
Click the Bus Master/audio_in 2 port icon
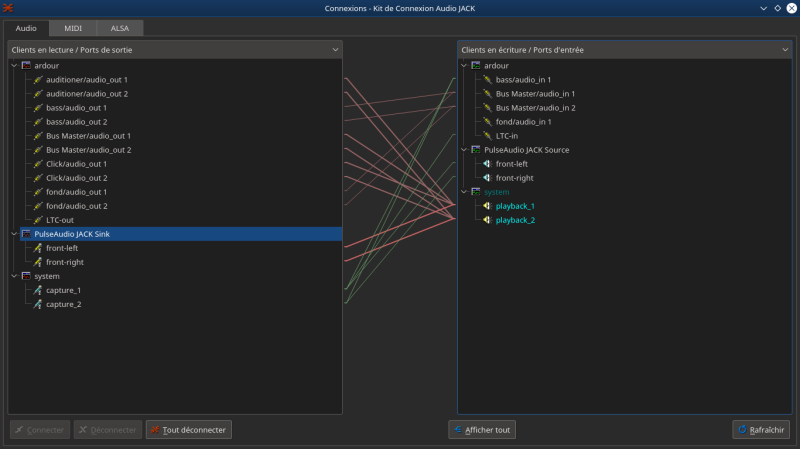(487, 108)
